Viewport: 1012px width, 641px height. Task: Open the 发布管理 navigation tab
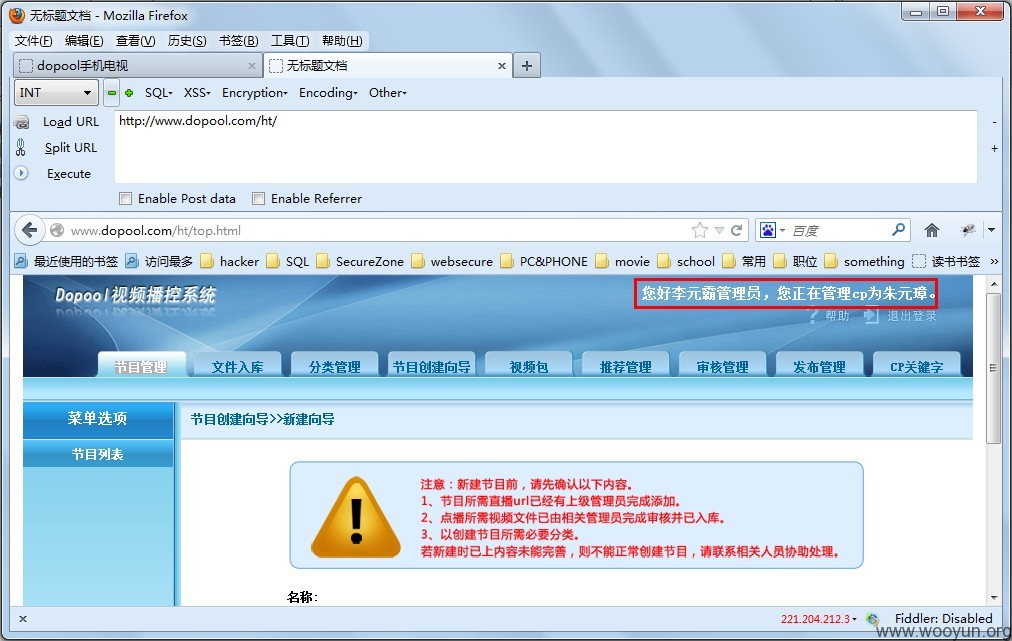tap(819, 365)
